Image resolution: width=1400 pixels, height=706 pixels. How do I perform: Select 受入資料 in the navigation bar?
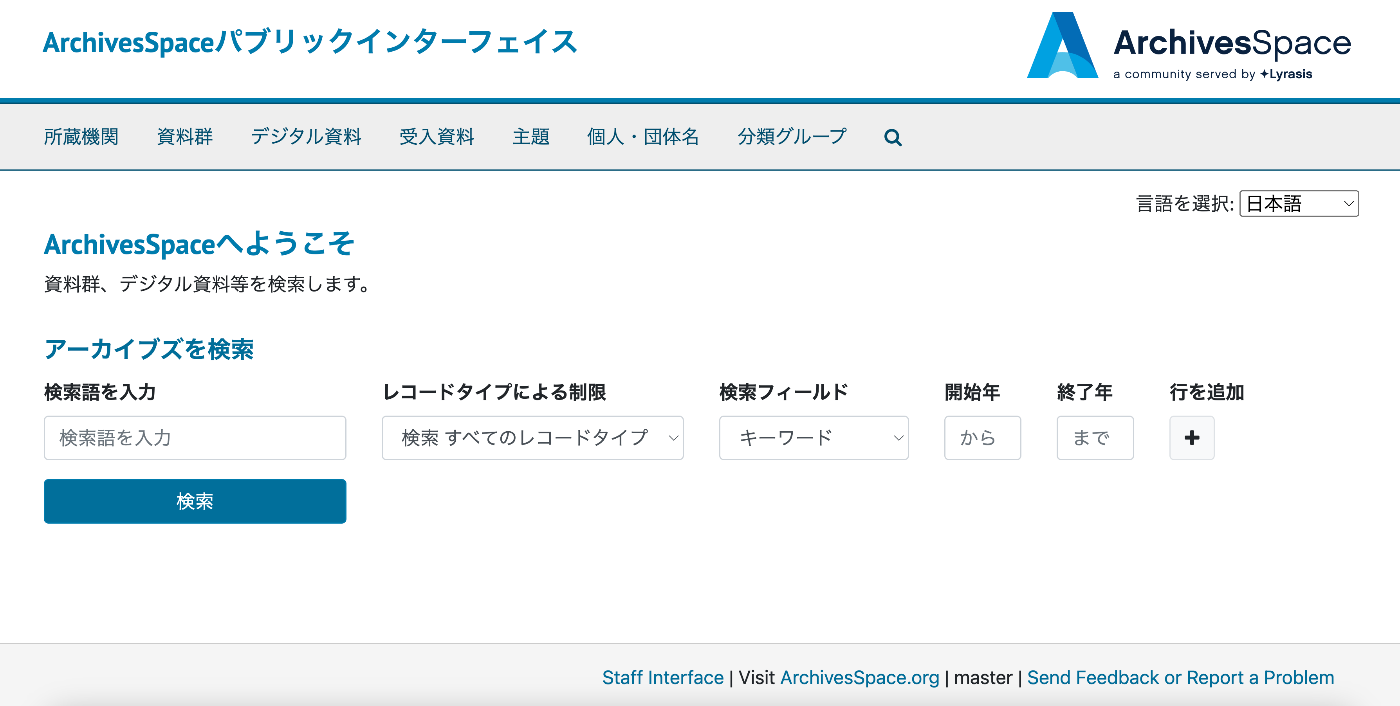437,137
